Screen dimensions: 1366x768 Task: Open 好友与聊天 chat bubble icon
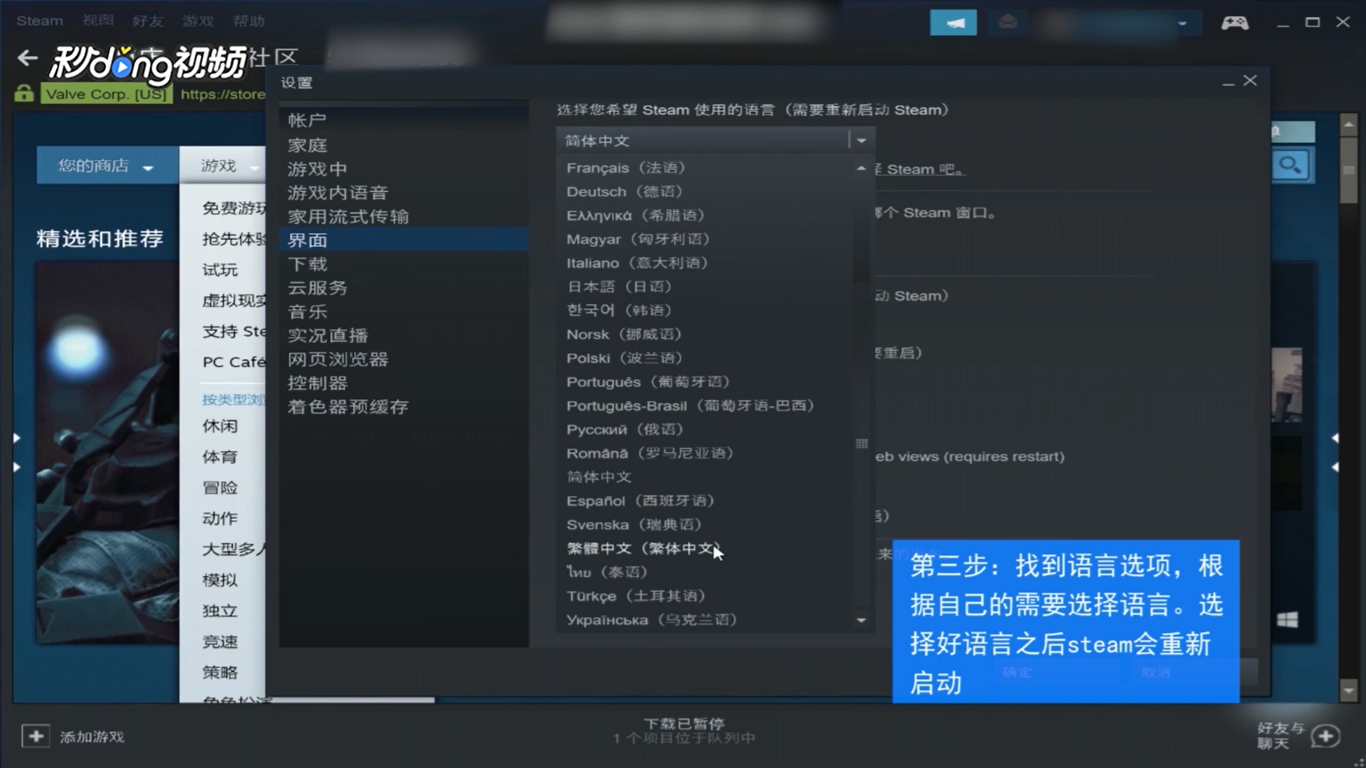coord(1325,733)
